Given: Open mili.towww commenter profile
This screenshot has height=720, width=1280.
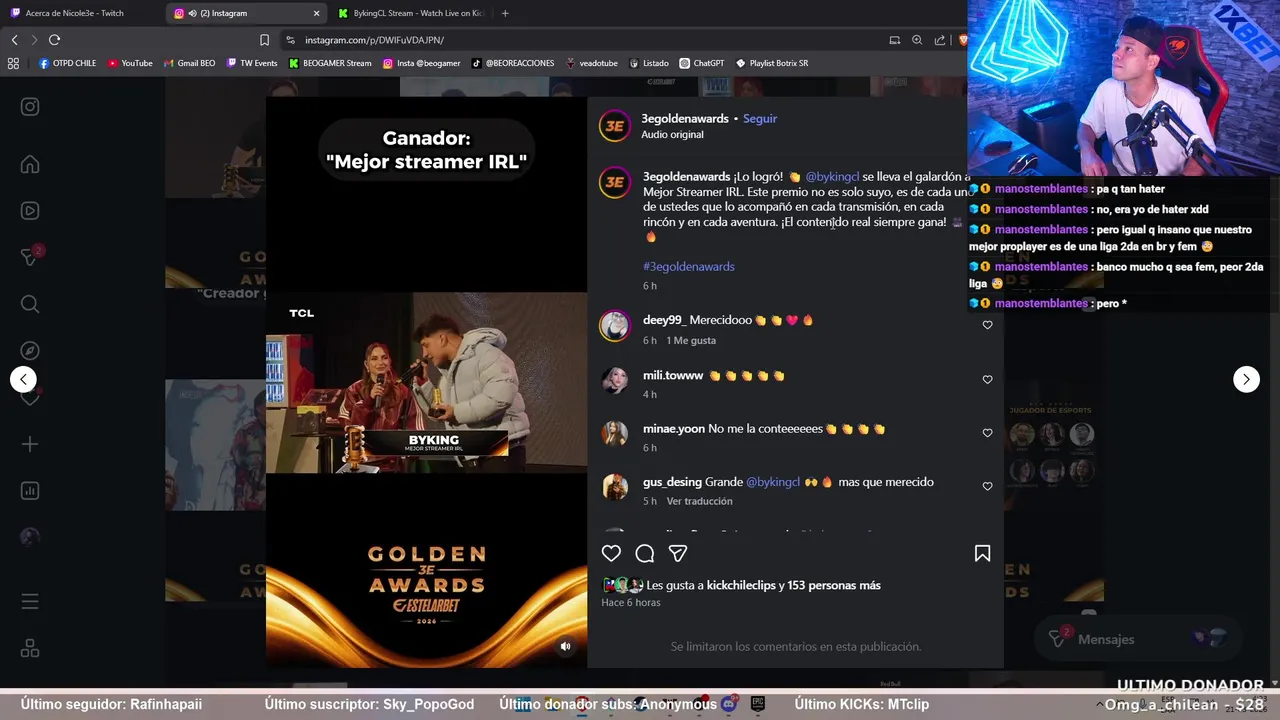Looking at the screenshot, I should 673,376.
